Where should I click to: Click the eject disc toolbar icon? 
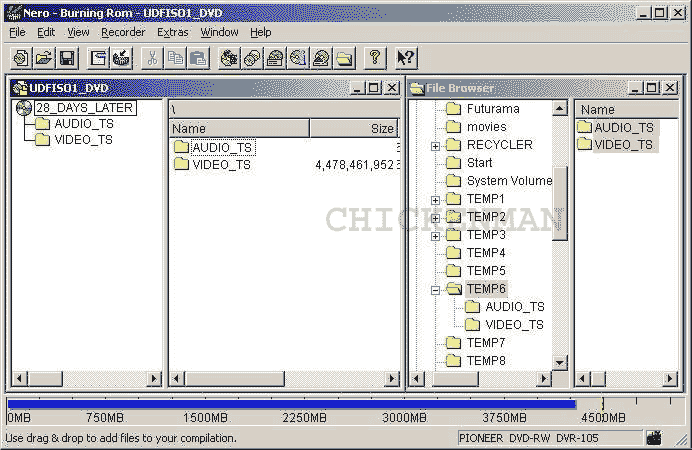322,58
